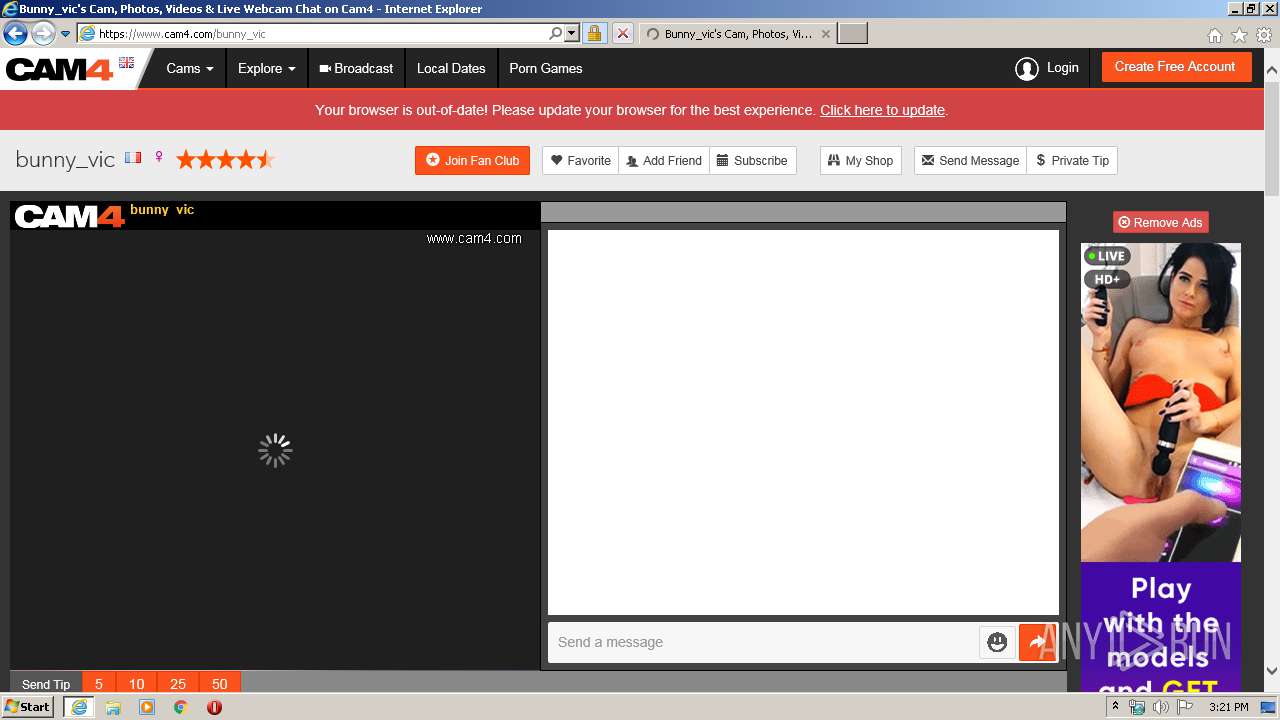The width and height of the screenshot is (1280, 720).
Task: Click the Action Center flag icon
Action: pos(1185,707)
